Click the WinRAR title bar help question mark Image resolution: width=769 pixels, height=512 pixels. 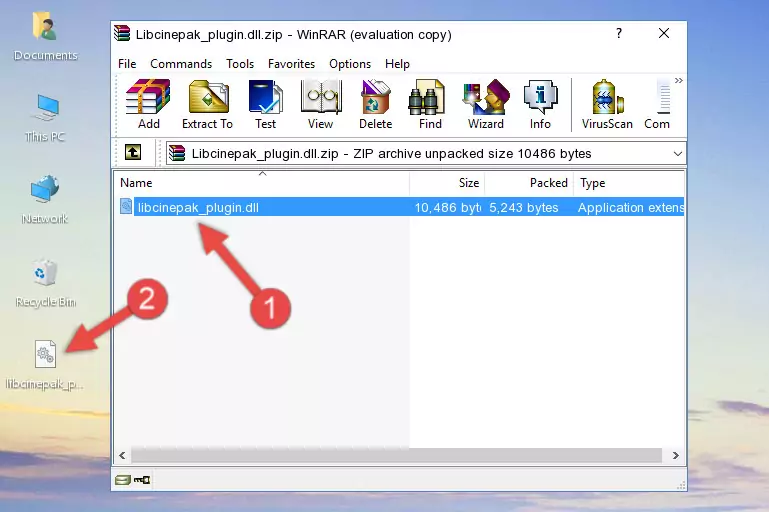(x=619, y=33)
